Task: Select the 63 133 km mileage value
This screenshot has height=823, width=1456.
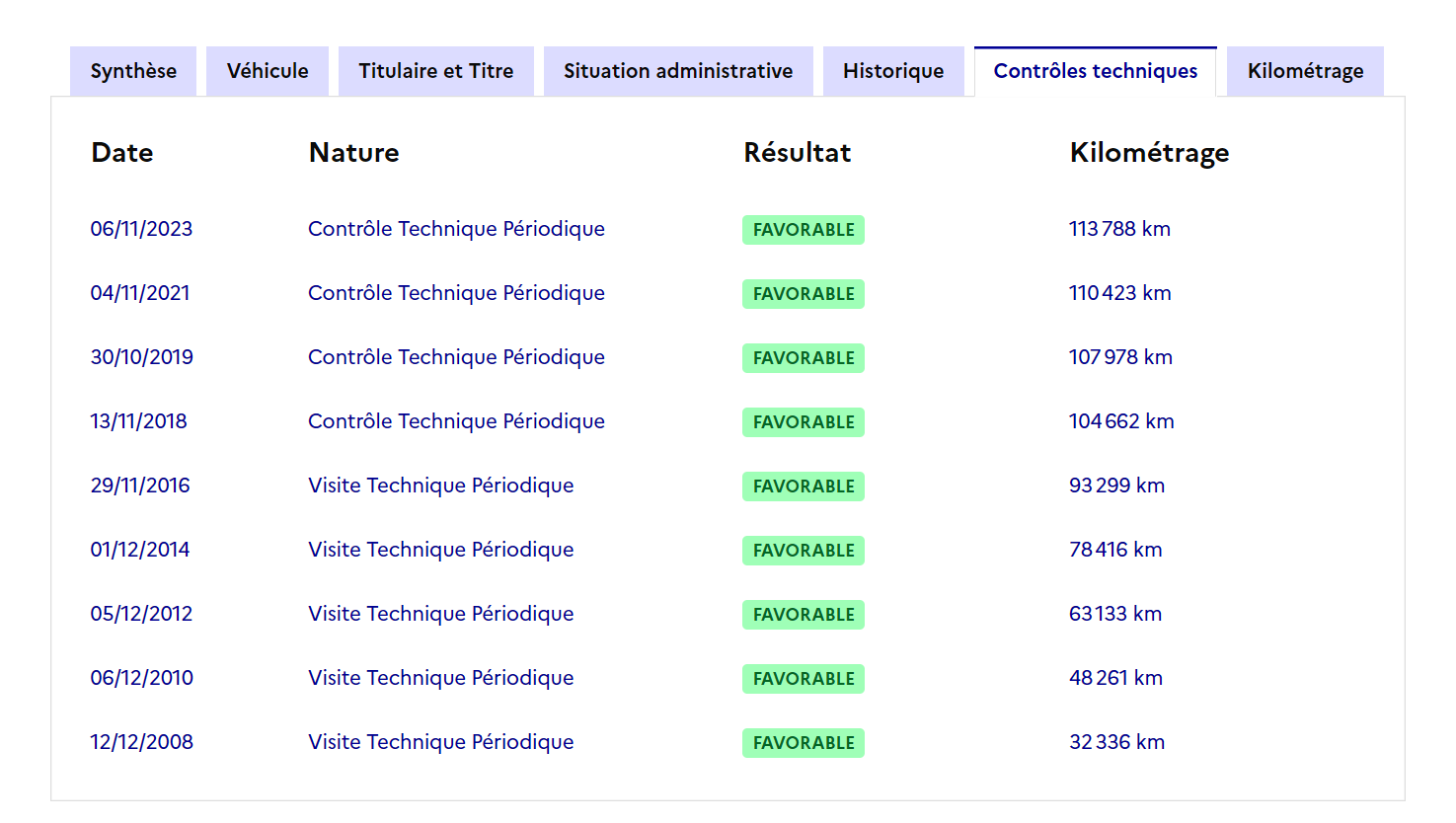Action: coord(1114,614)
